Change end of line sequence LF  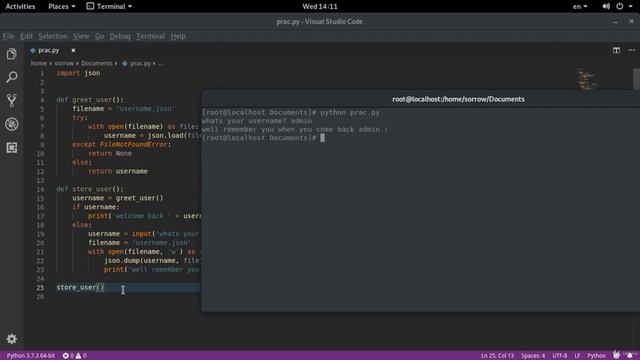[577, 356]
